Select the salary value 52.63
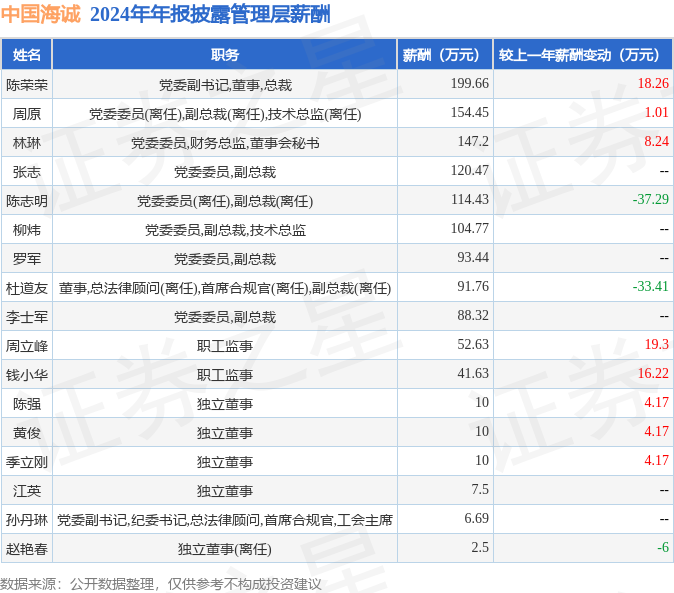Screen dimensions: 674x593 tap(473, 344)
